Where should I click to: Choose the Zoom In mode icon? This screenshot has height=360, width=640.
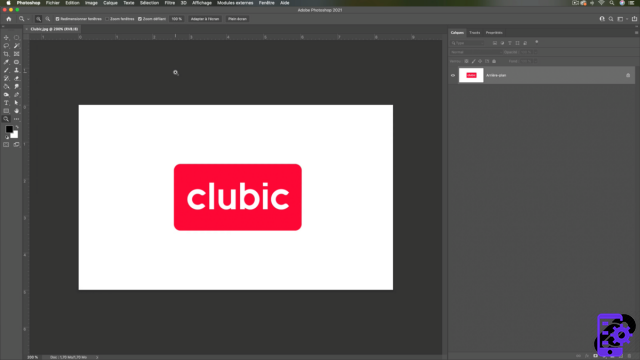click(38, 19)
